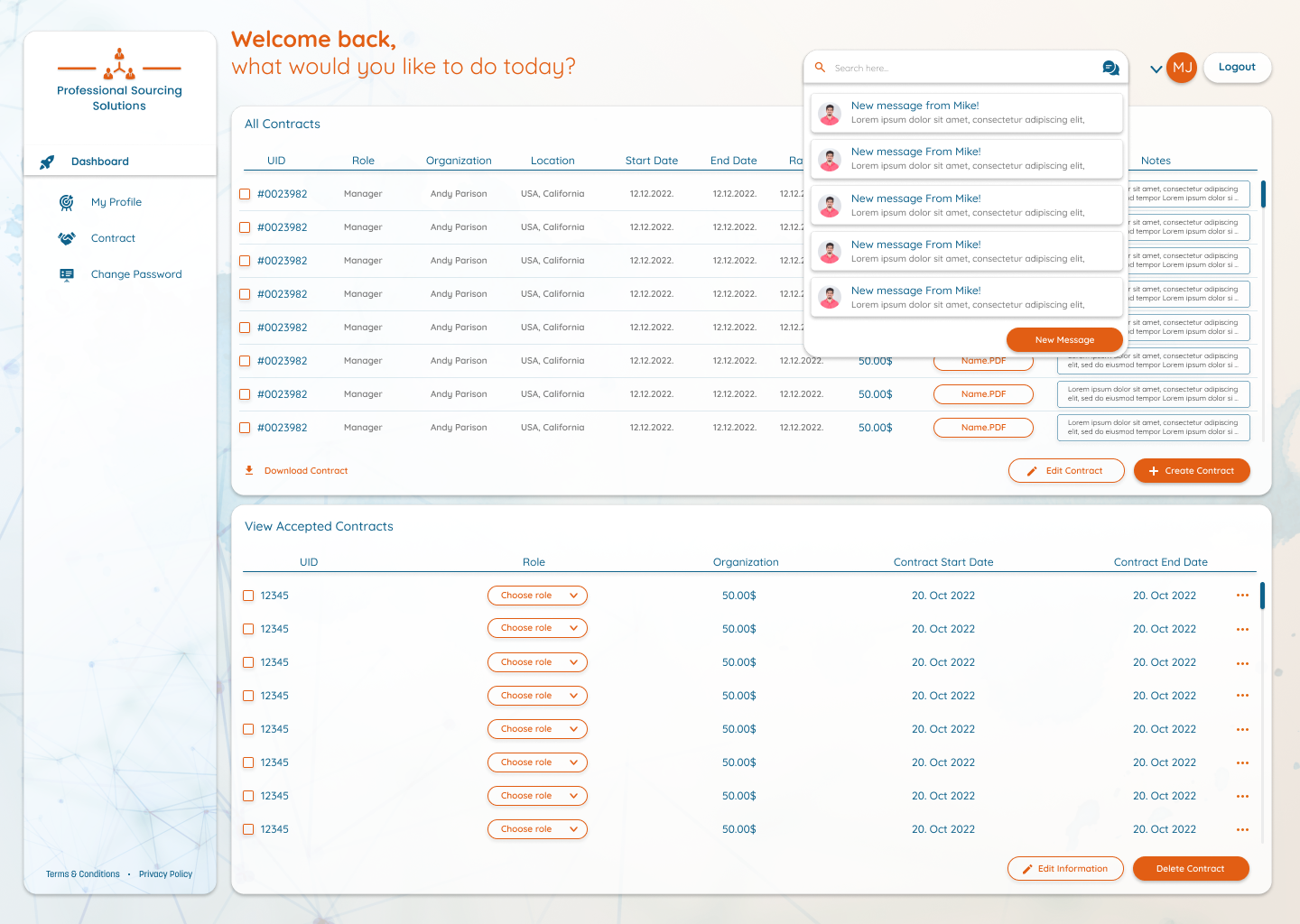Viewport: 1300px width, 924px height.
Task: Check the first #0023982 contract checkbox
Action: 245,193
